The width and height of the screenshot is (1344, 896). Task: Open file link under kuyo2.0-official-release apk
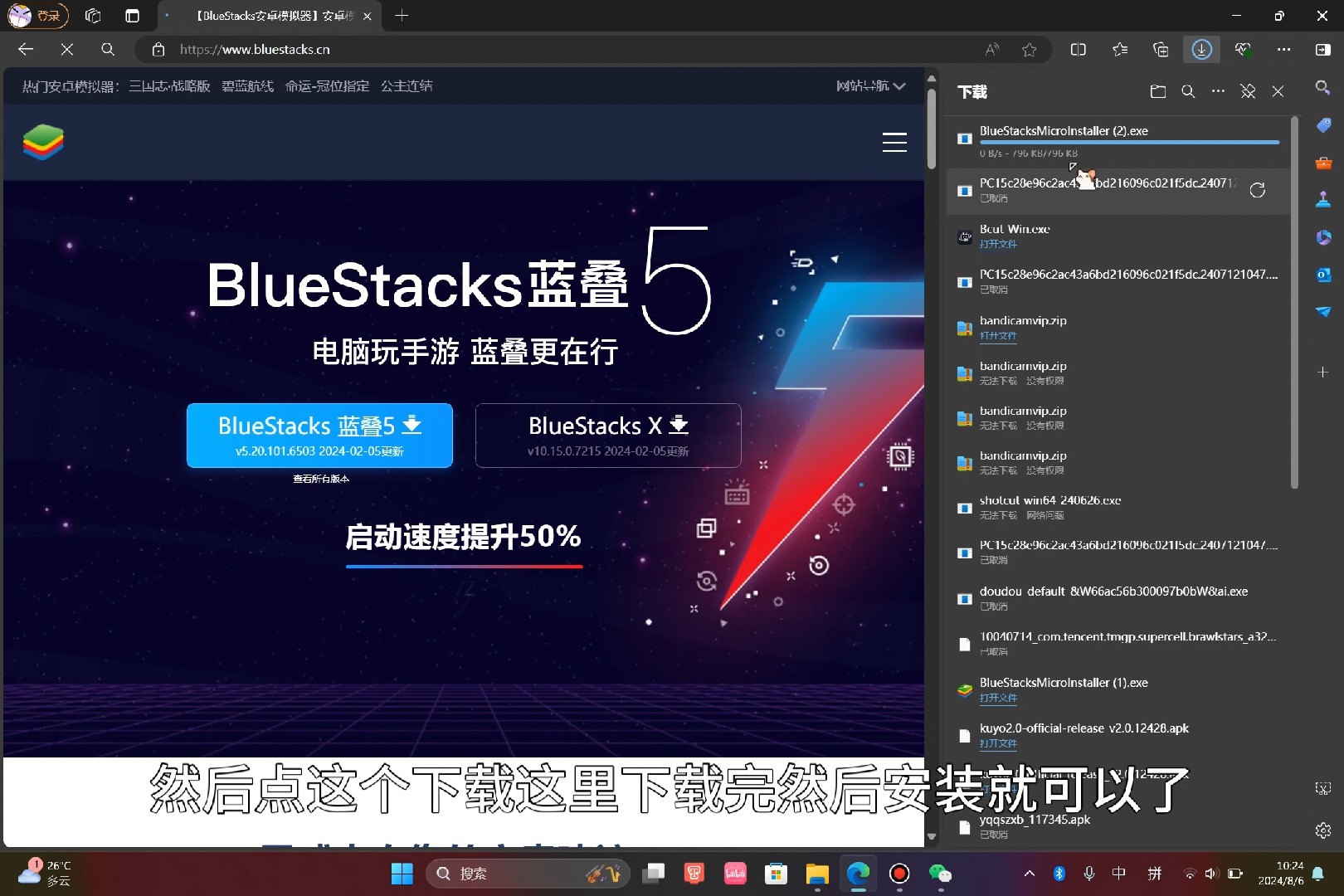998,743
